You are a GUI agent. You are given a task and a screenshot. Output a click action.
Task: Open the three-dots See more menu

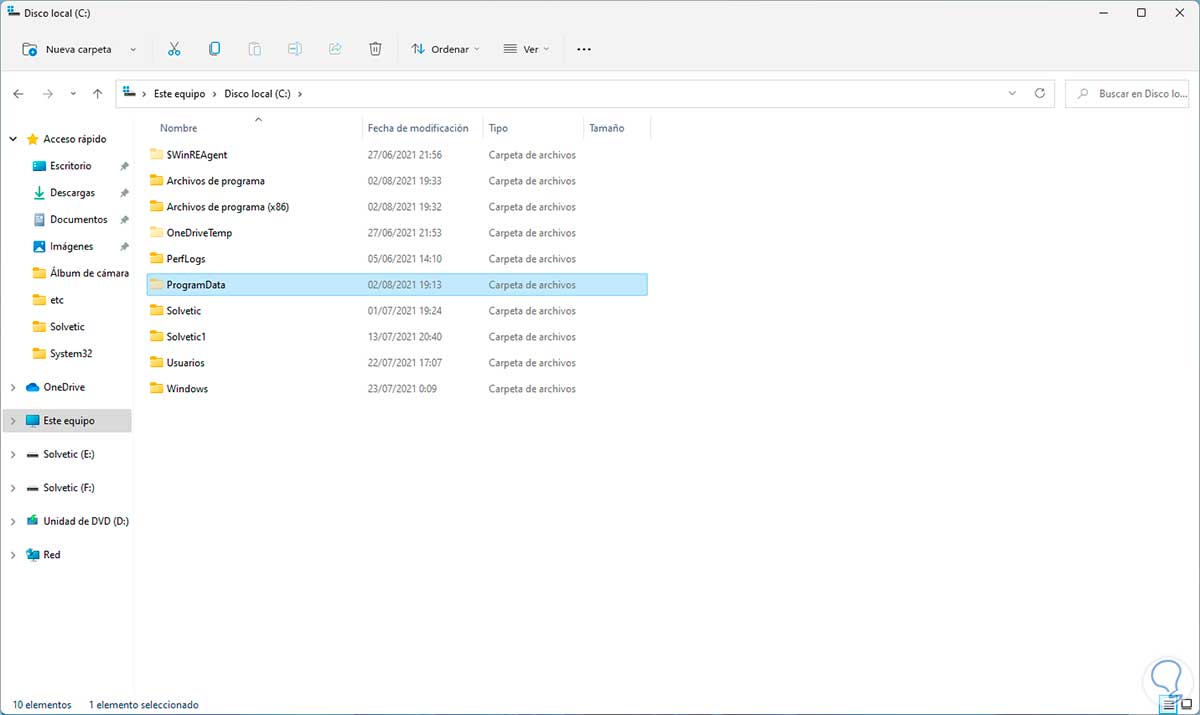point(584,49)
